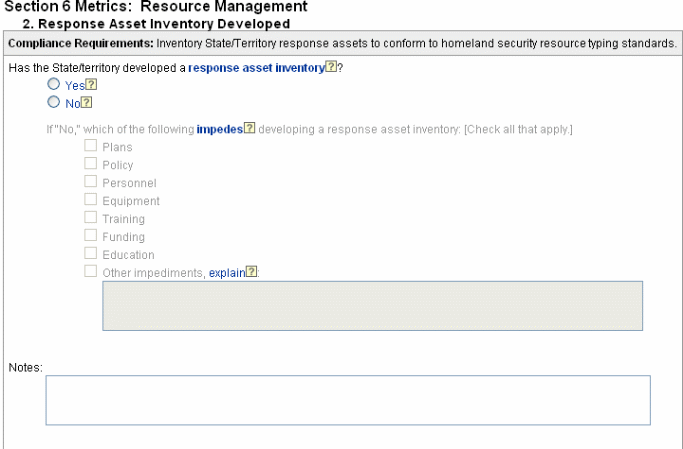Click the help icon next to No
This screenshot has width=683, height=449.
[87, 102]
